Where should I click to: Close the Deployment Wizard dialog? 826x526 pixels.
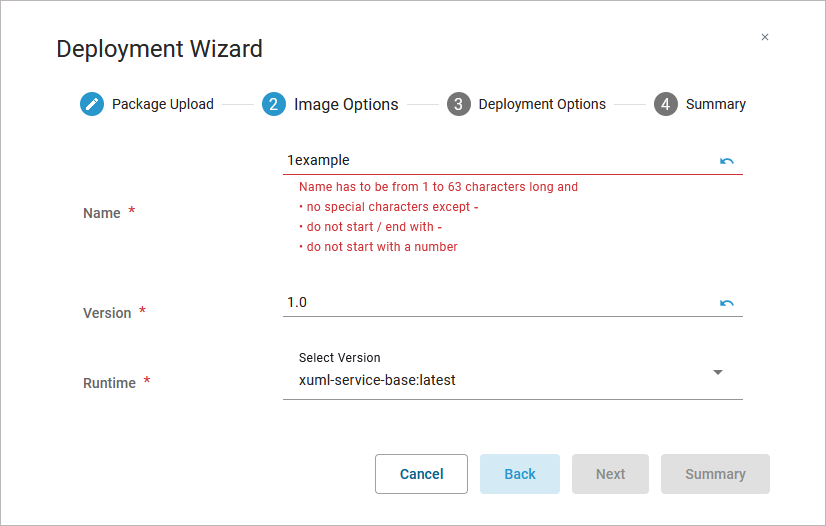pos(765,37)
